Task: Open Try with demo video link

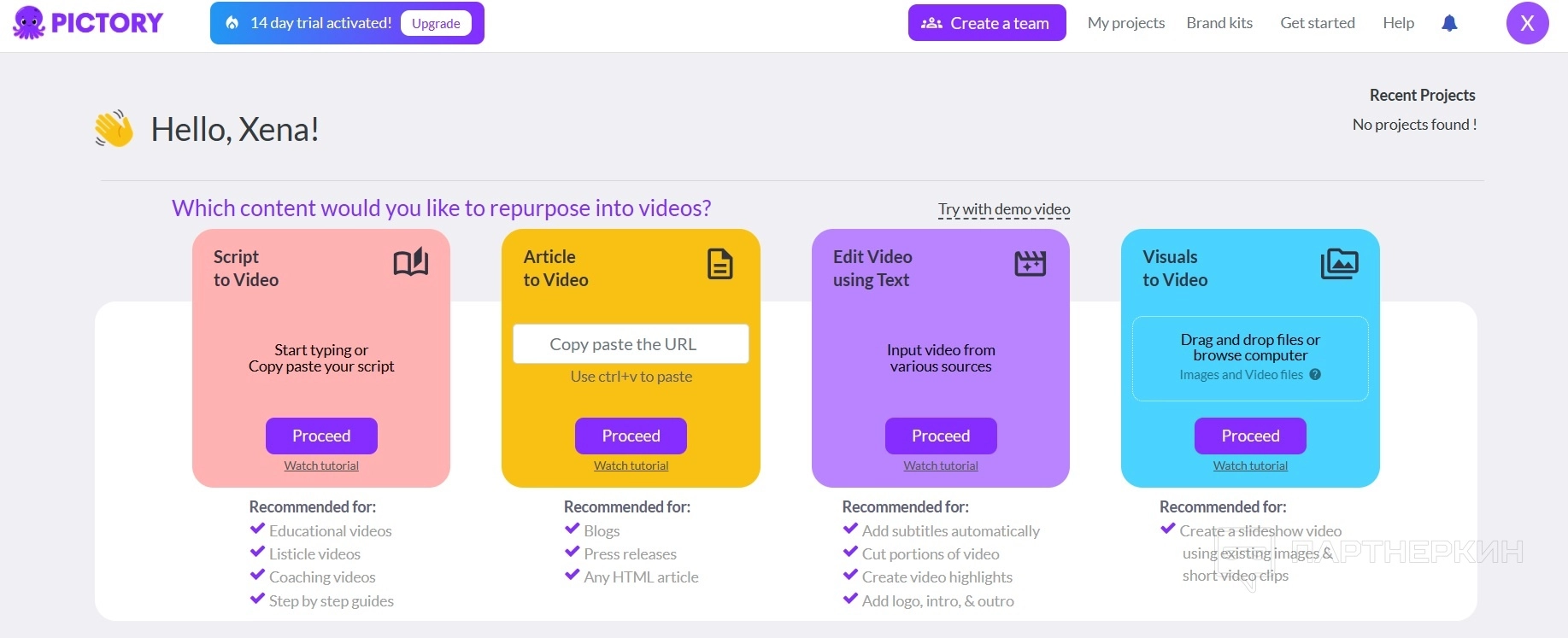Action: (x=1004, y=209)
